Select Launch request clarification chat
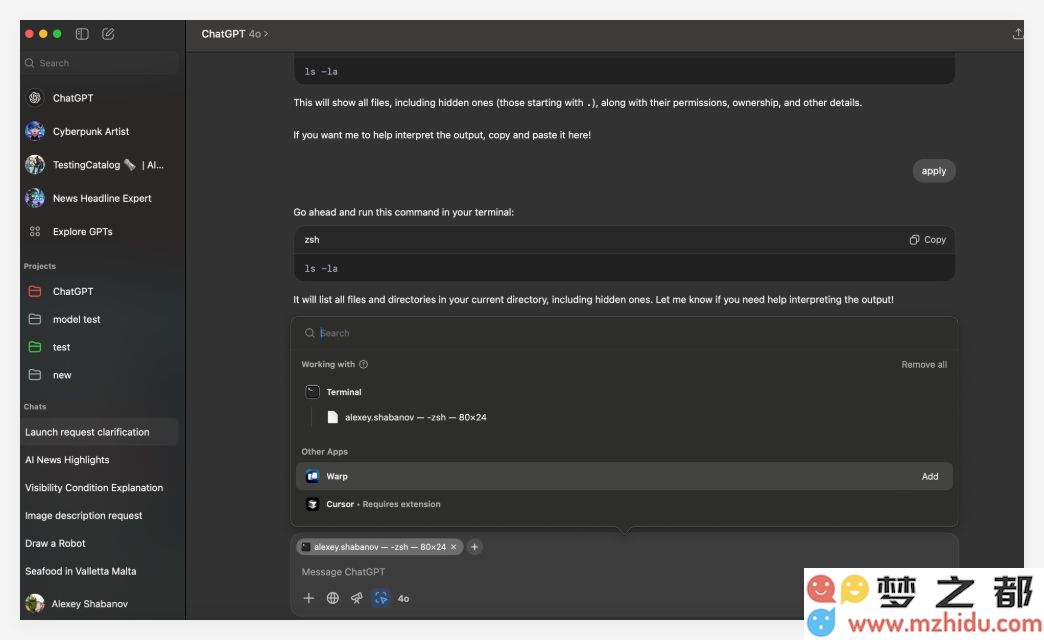 pyautogui.click(x=100, y=432)
